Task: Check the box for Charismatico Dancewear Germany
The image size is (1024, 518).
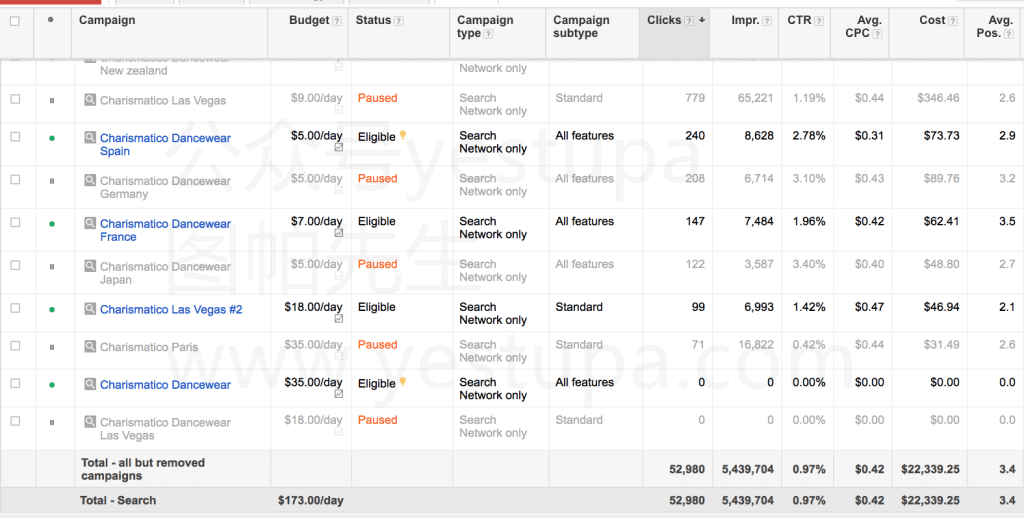Action: coord(15,180)
